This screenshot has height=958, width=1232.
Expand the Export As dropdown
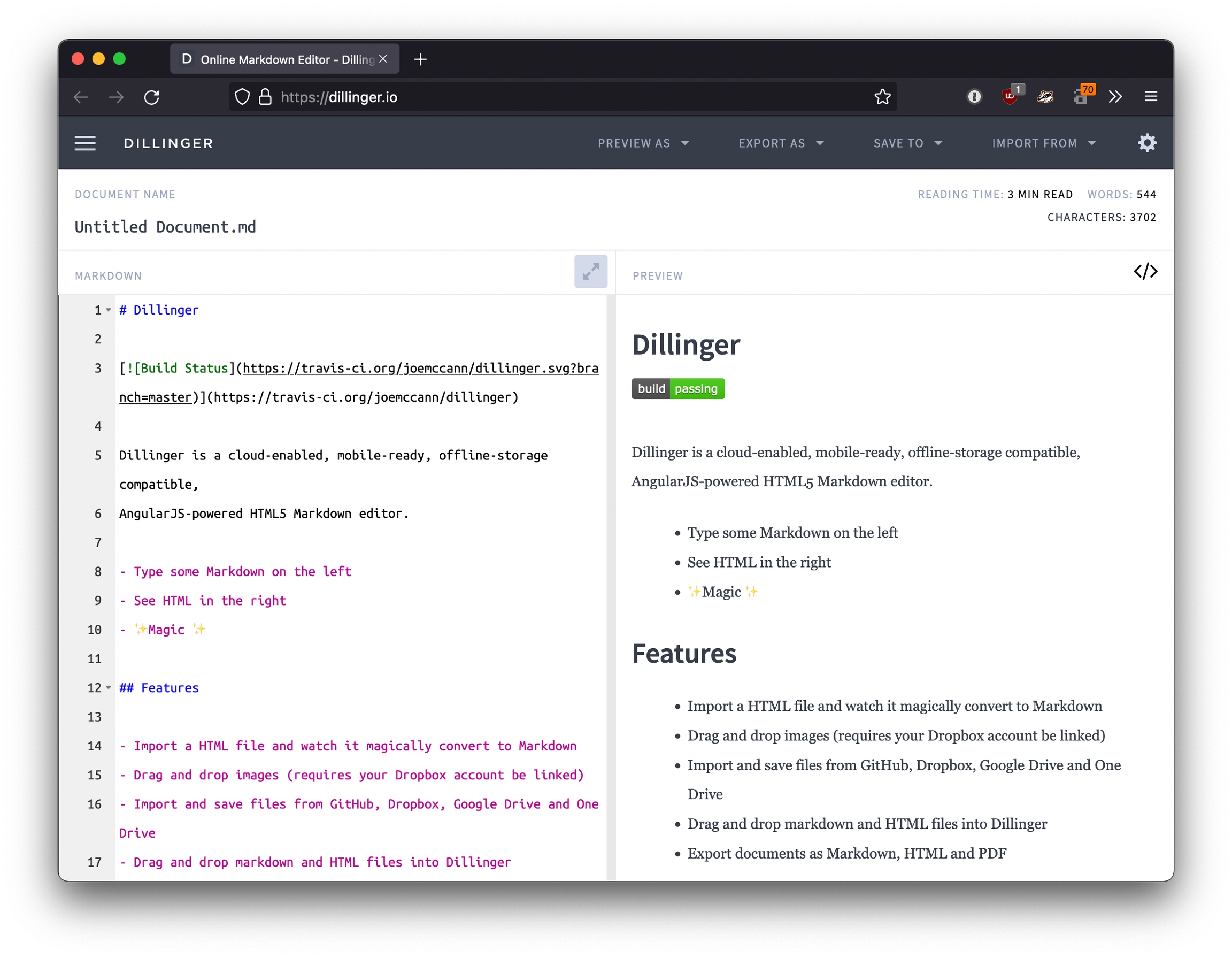781,143
